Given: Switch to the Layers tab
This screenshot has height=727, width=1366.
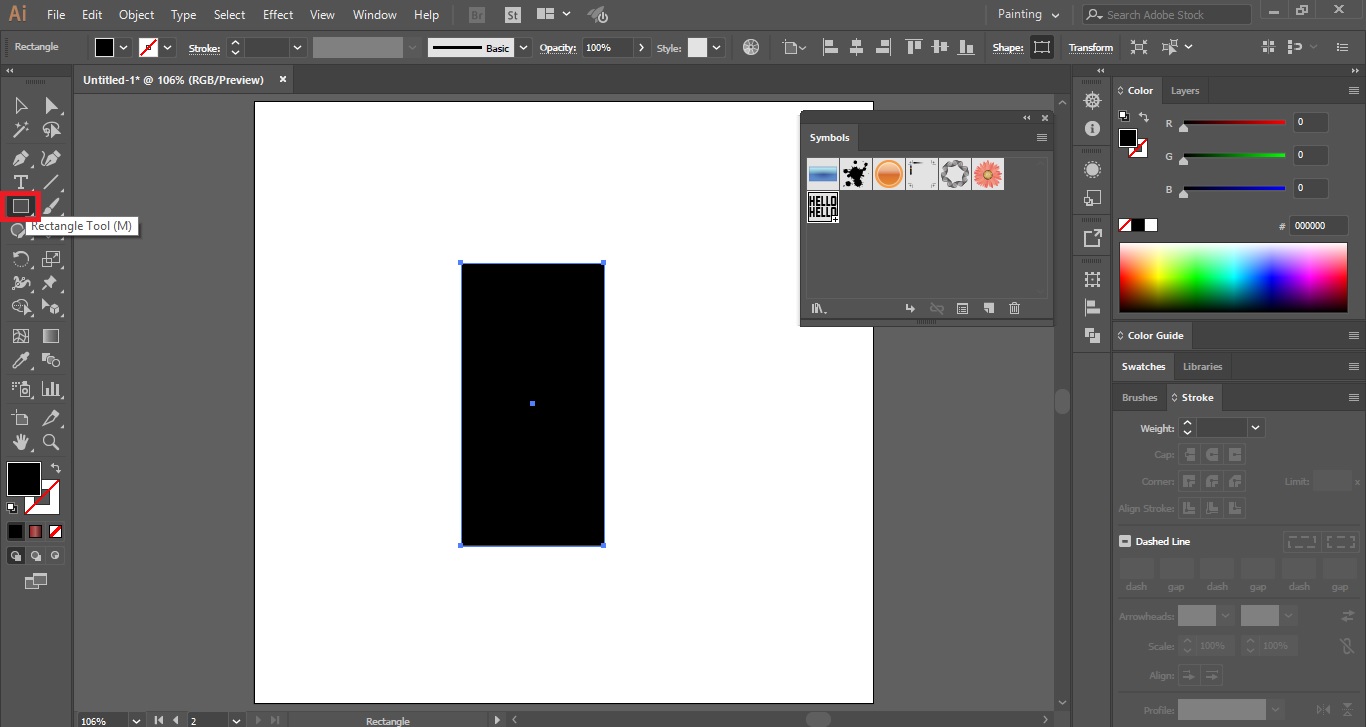Looking at the screenshot, I should (1184, 90).
